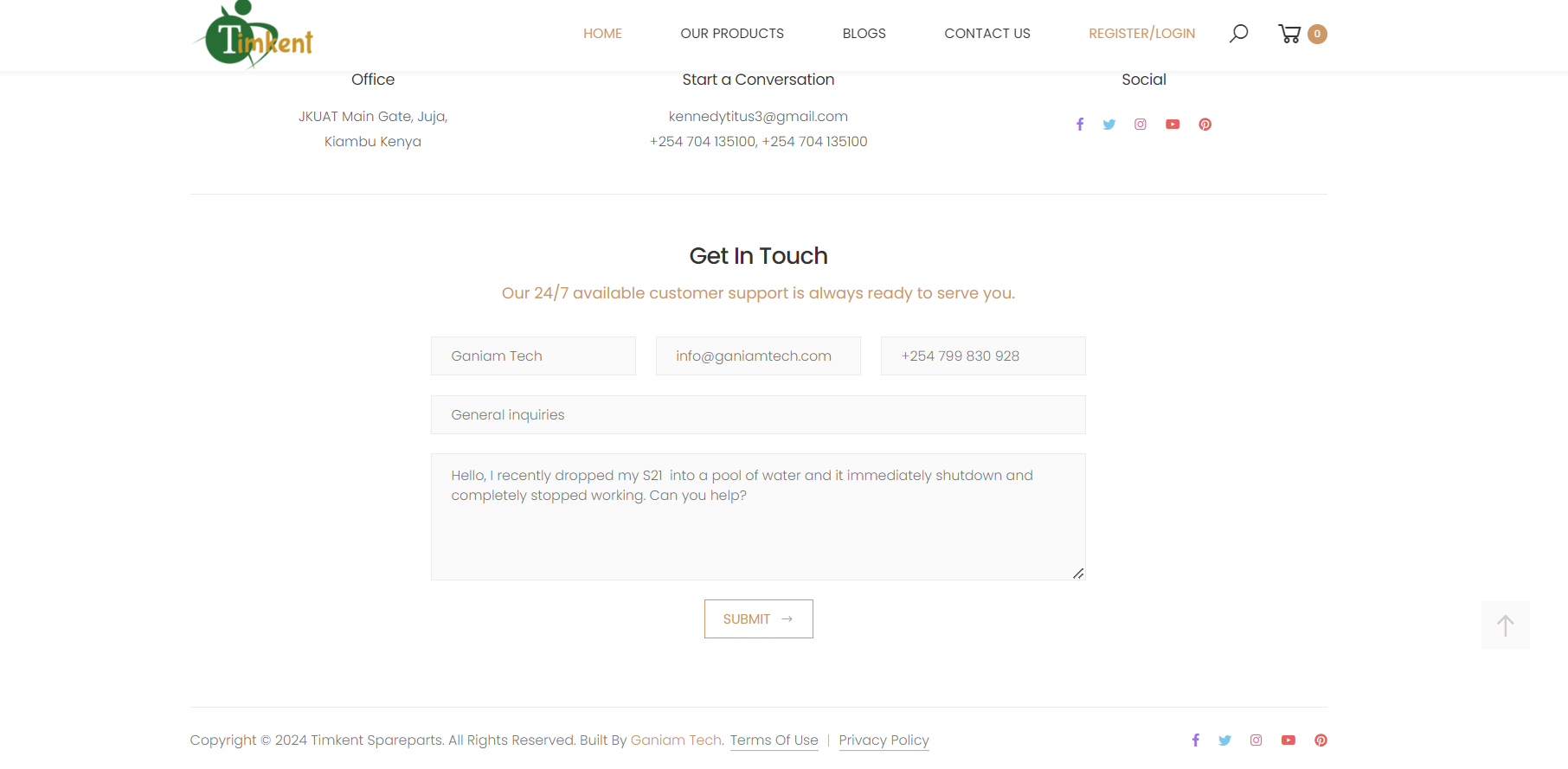Click the footer Pinterest icon
Viewport: 1568px width, 769px height.
point(1321,740)
